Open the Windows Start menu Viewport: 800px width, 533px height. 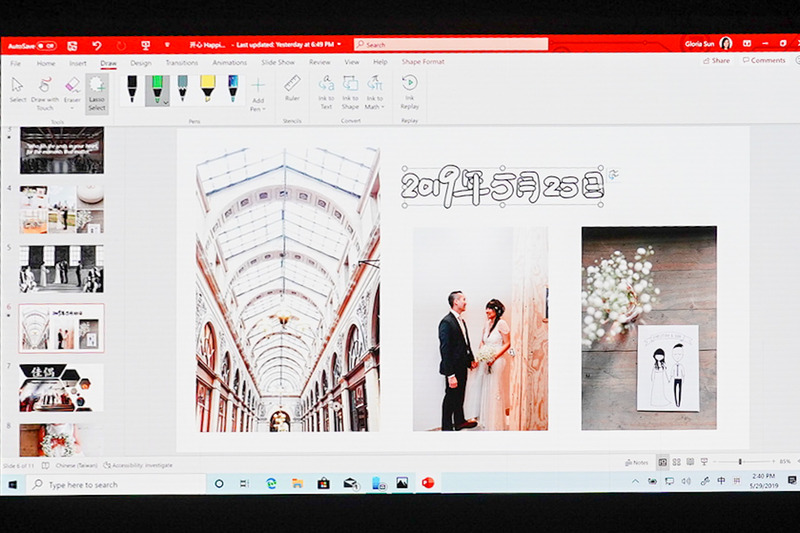(13, 484)
